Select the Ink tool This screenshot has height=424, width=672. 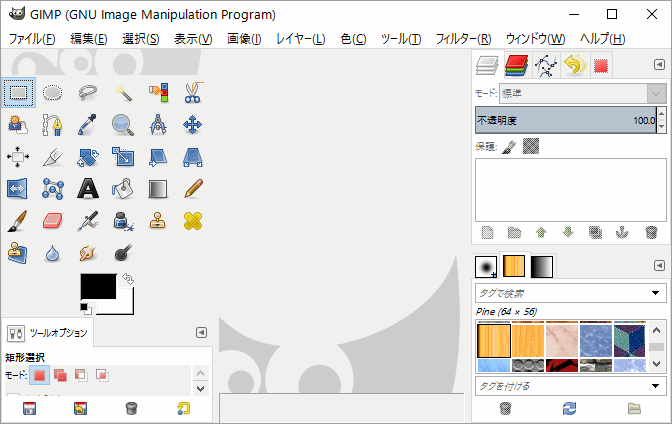coord(123,221)
